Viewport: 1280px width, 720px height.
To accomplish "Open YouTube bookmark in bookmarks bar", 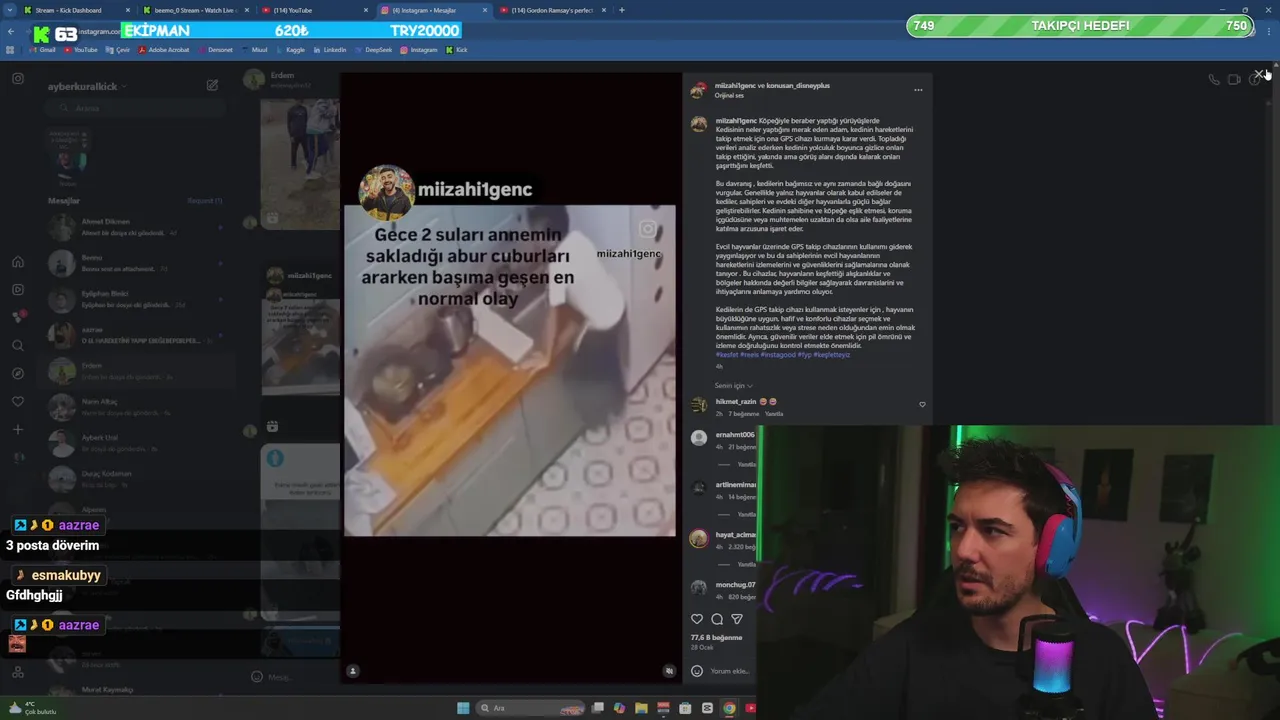I will click(82, 50).
